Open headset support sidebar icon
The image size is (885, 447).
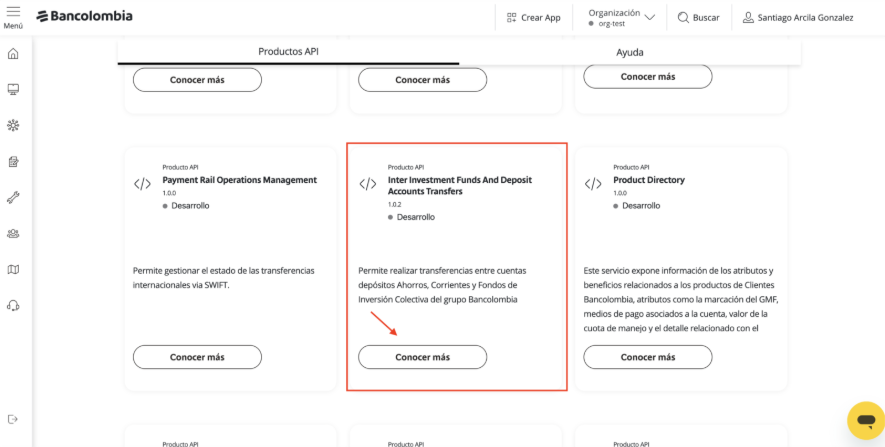13,306
